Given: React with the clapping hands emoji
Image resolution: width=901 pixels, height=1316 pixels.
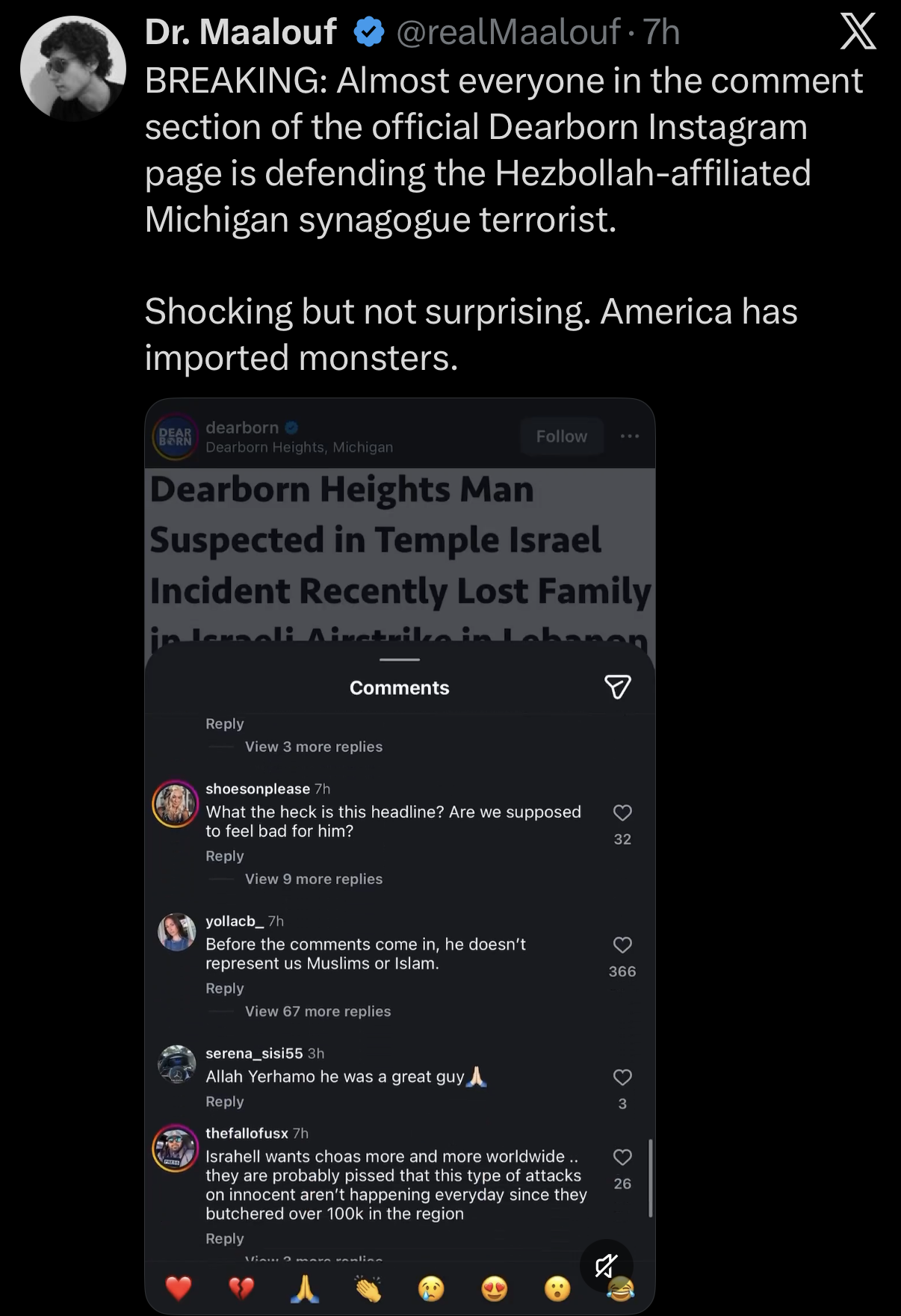Looking at the screenshot, I should [368, 1288].
